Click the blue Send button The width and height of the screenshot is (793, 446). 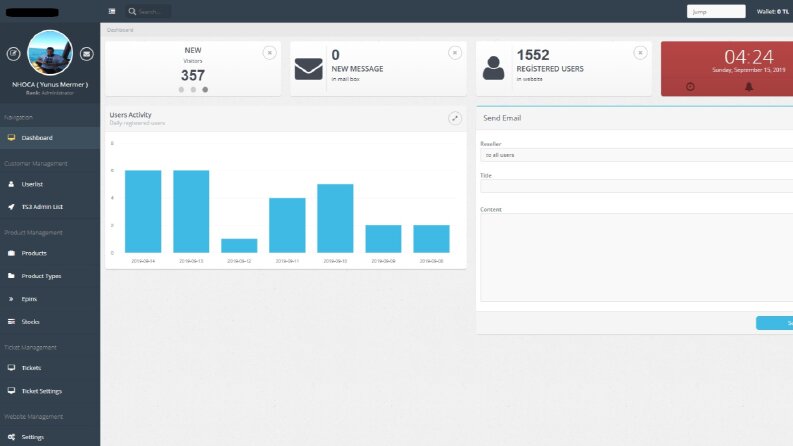[x=774, y=323]
